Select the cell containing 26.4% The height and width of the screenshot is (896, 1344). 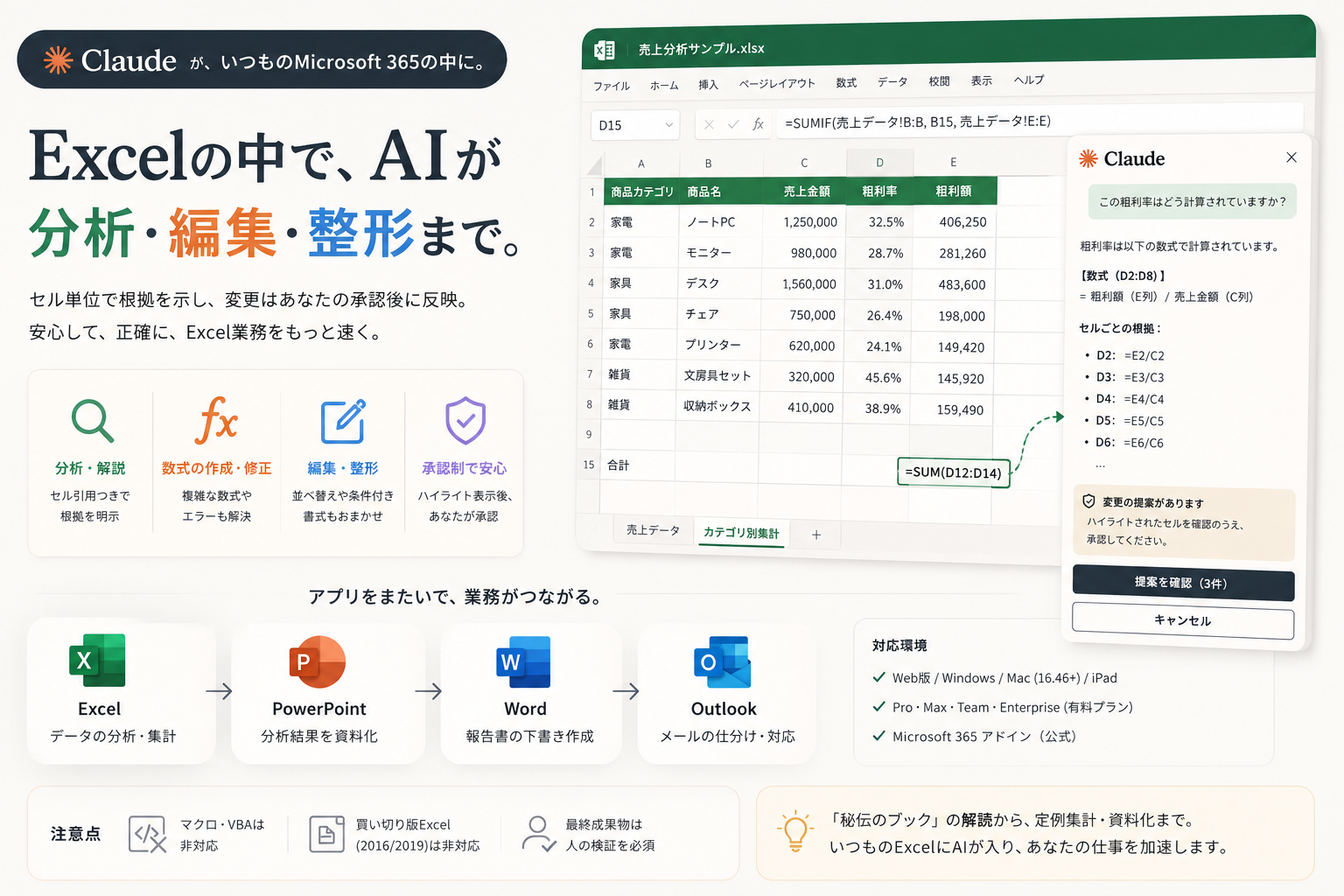(877, 315)
